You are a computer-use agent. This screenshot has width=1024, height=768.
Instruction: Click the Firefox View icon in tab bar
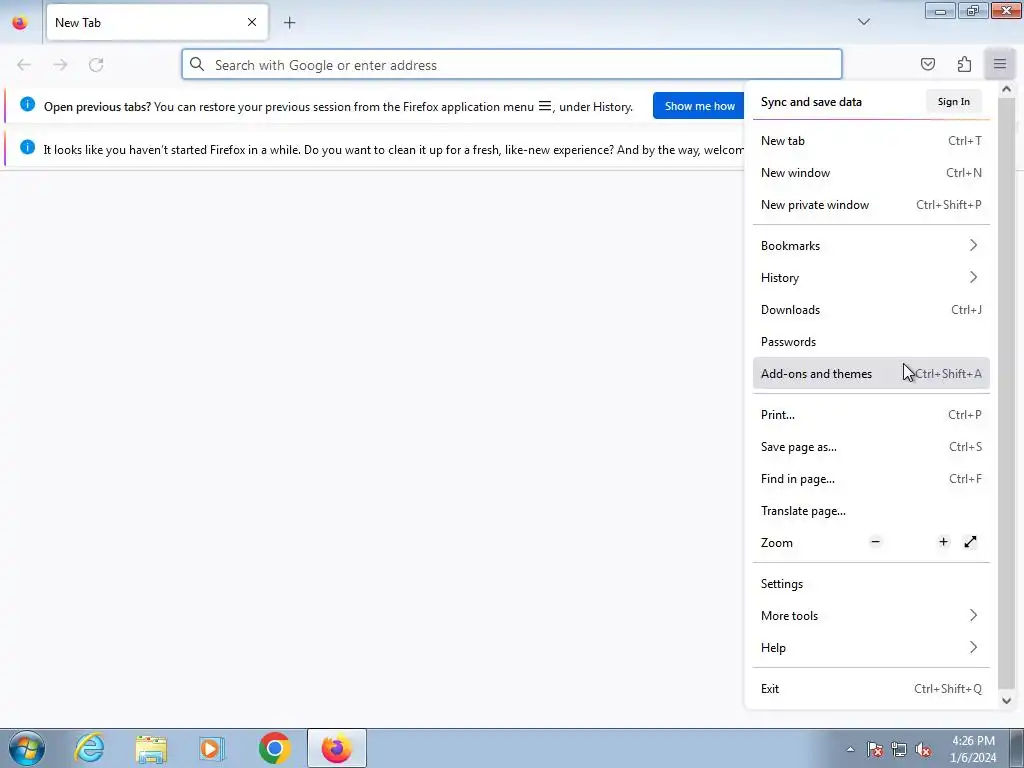click(20, 22)
